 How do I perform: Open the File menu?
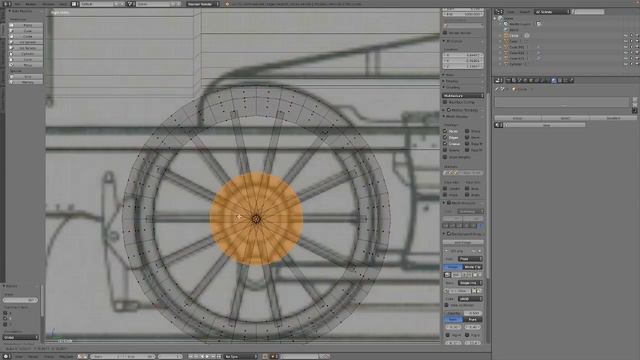pos(18,4)
